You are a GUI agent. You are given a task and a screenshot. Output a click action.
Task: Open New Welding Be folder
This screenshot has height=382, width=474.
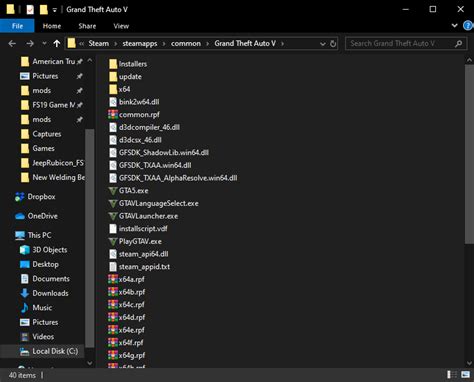[52, 177]
